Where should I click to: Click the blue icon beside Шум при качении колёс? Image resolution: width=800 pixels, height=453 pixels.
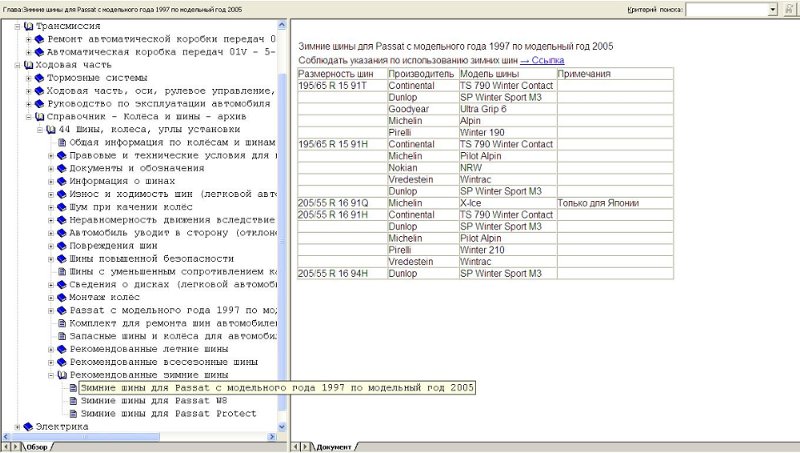62,207
